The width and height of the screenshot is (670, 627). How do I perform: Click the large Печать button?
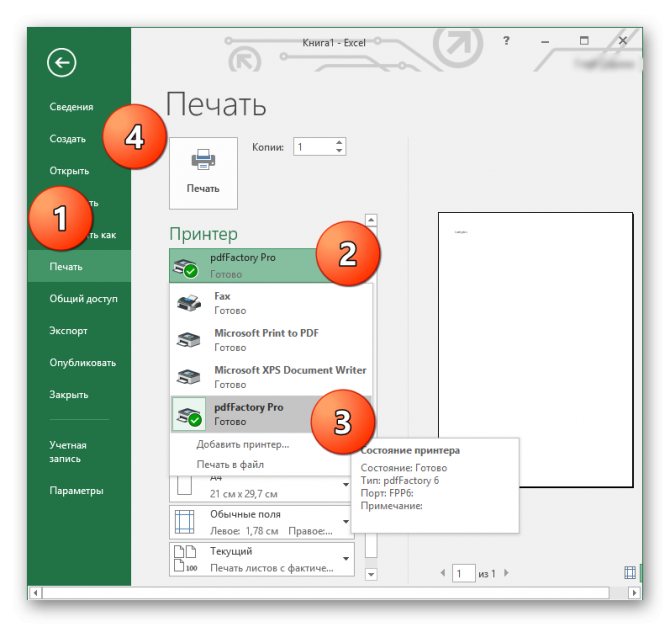coord(203,173)
